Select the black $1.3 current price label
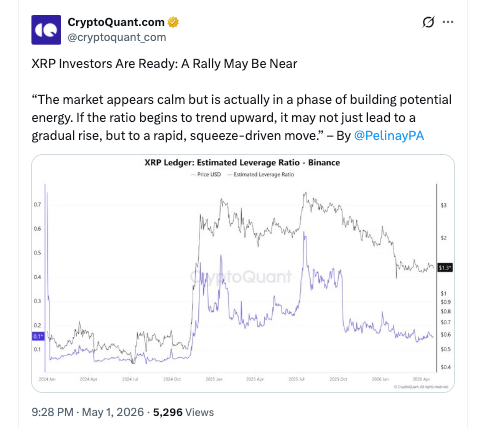482x428 pixels. 445,268
